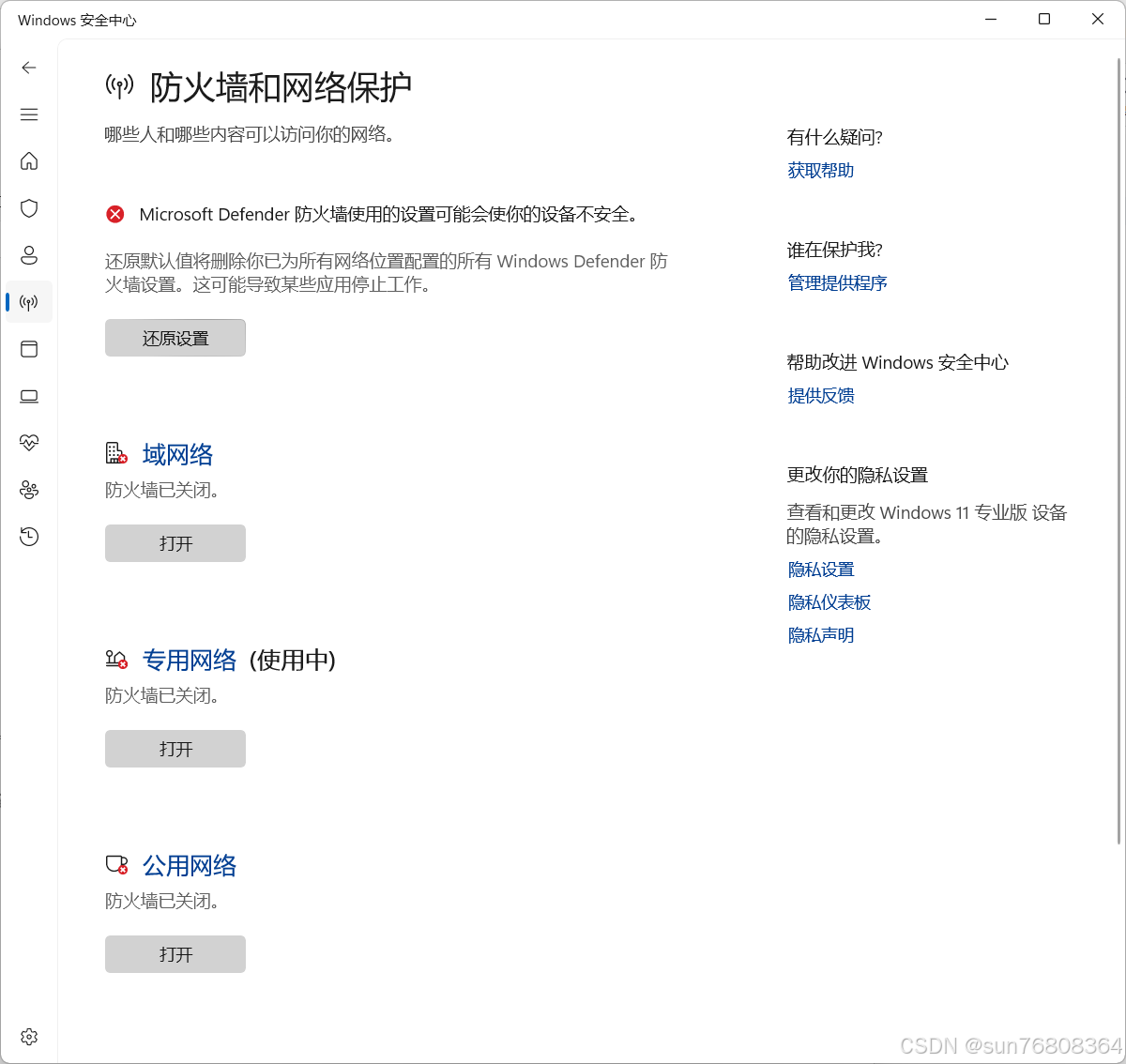This screenshot has height=1064, width=1126.
Task: Click the 域网络 building icon
Action: pos(116,454)
